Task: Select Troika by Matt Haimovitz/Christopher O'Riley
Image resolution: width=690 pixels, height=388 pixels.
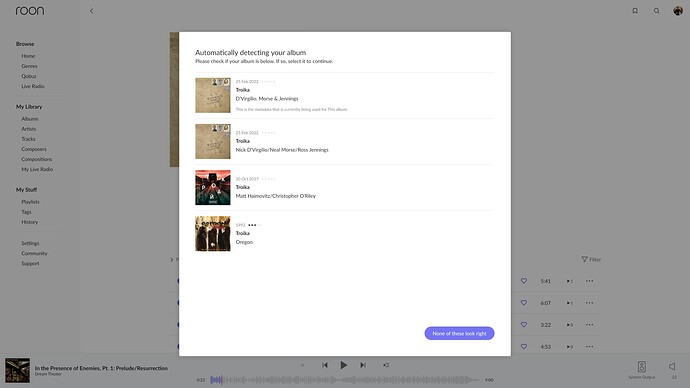Action: [x=344, y=187]
